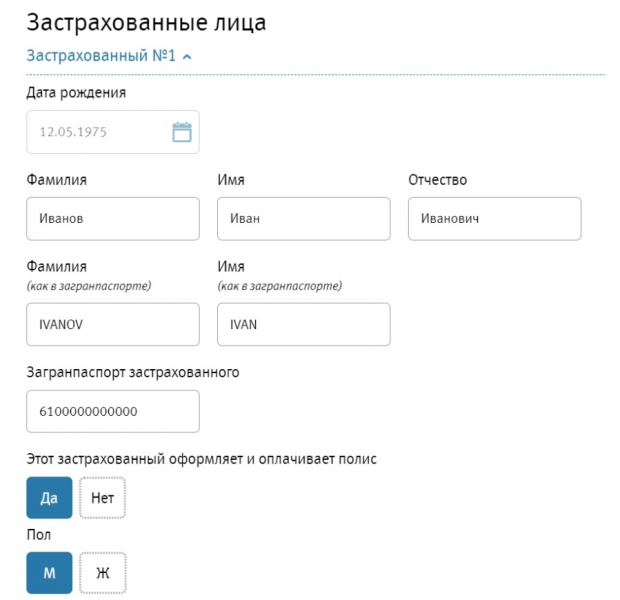This screenshot has height=600, width=620.
Task: Click the Дата рождения label
Action: (x=76, y=93)
